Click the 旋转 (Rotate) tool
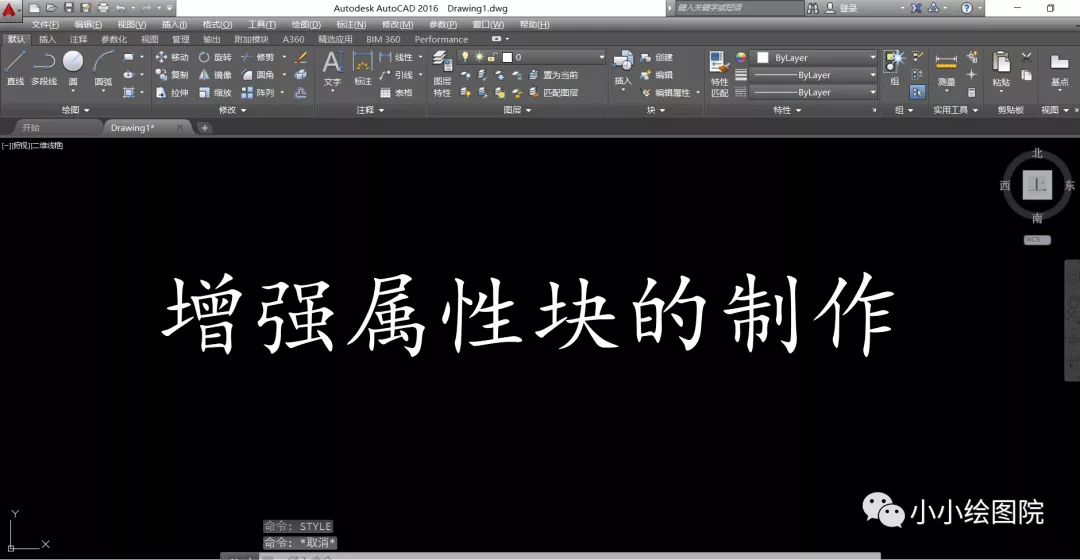Screen dimensions: 1080x560 [215, 57]
